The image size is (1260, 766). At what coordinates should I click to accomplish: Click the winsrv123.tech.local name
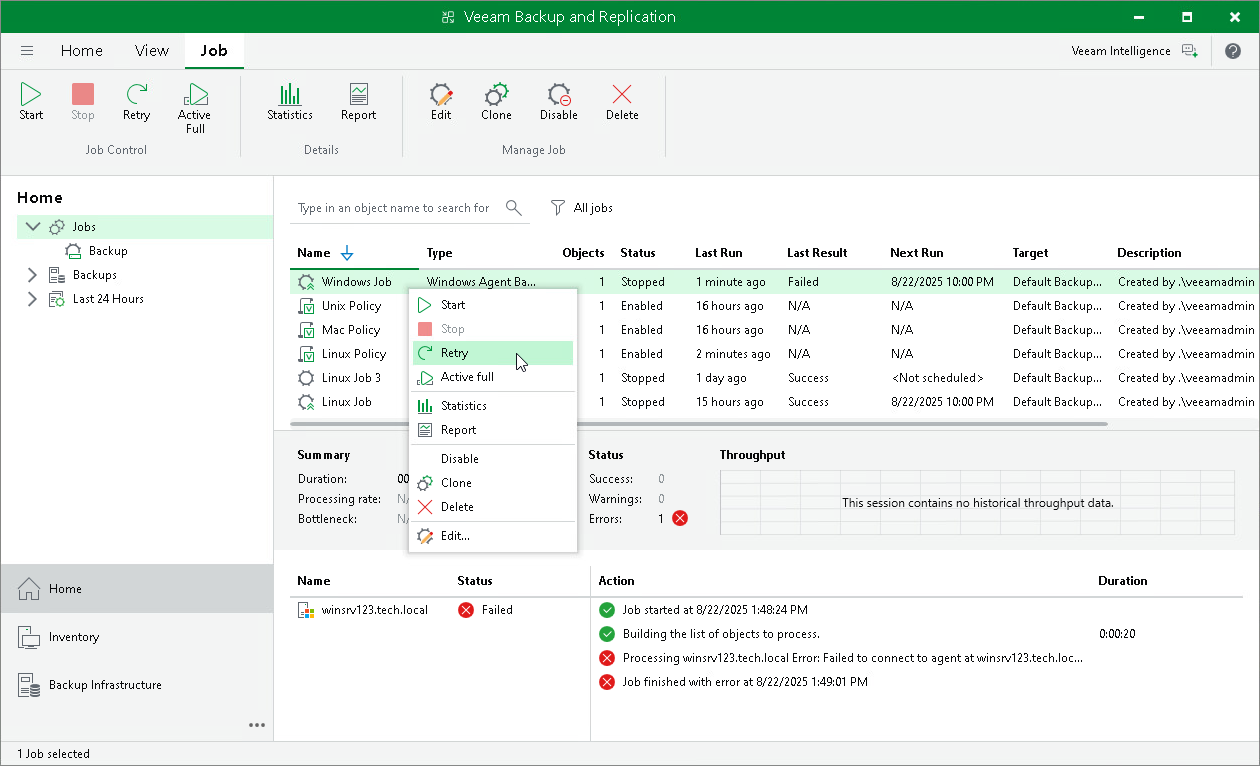(375, 610)
